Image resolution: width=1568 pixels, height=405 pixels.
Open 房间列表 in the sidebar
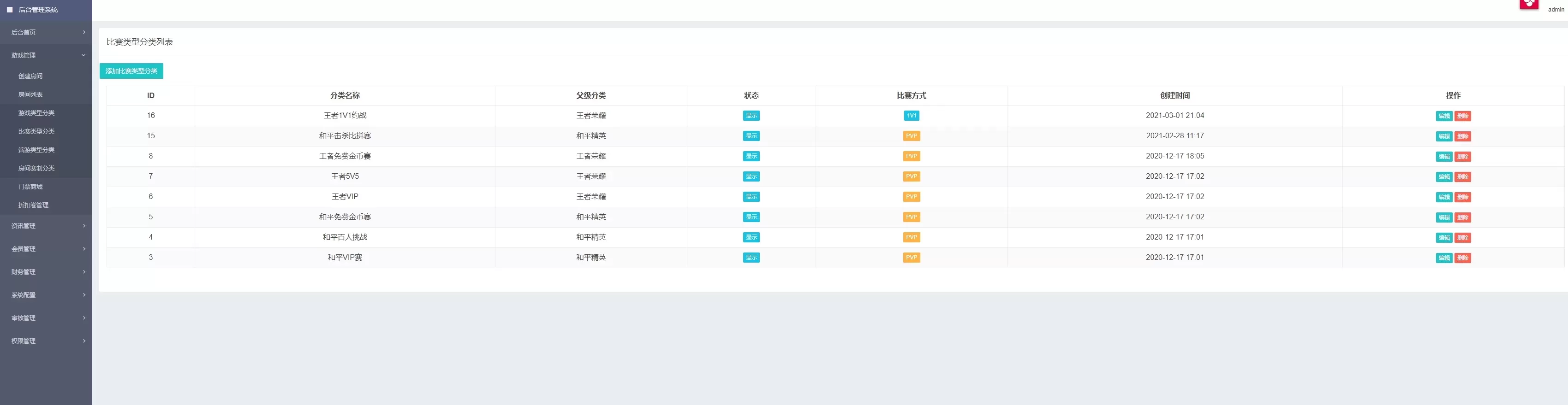(30, 95)
